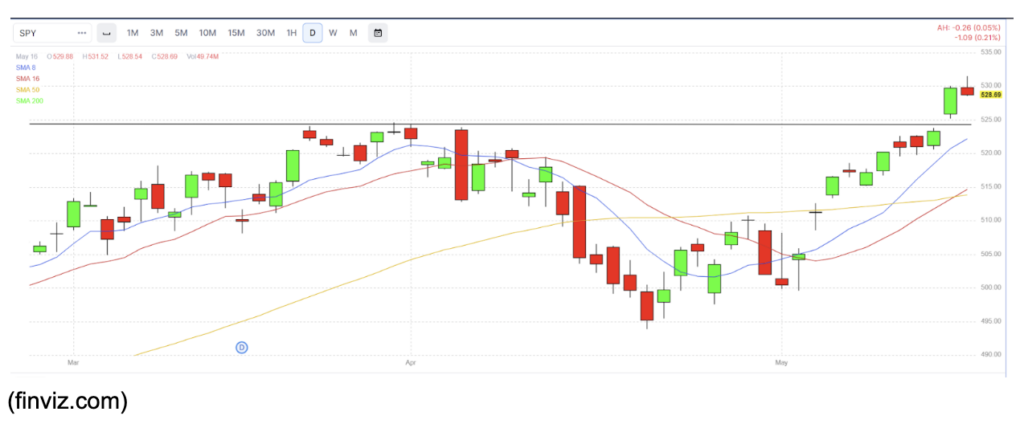
Task: Click the high value H531.52
Action: pyautogui.click(x=95, y=57)
